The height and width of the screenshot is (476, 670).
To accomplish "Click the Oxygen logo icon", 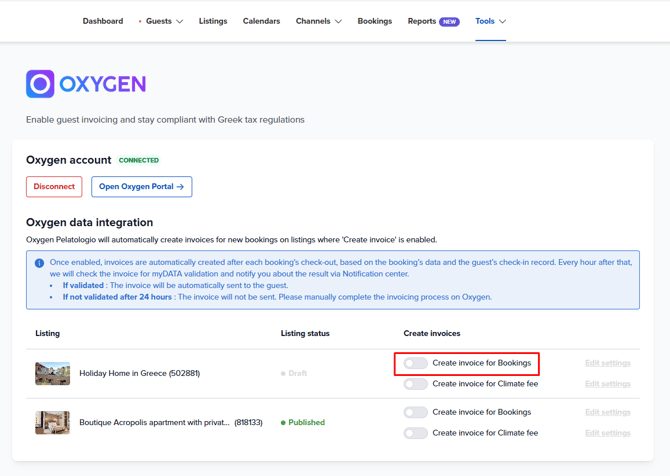I will tap(40, 84).
